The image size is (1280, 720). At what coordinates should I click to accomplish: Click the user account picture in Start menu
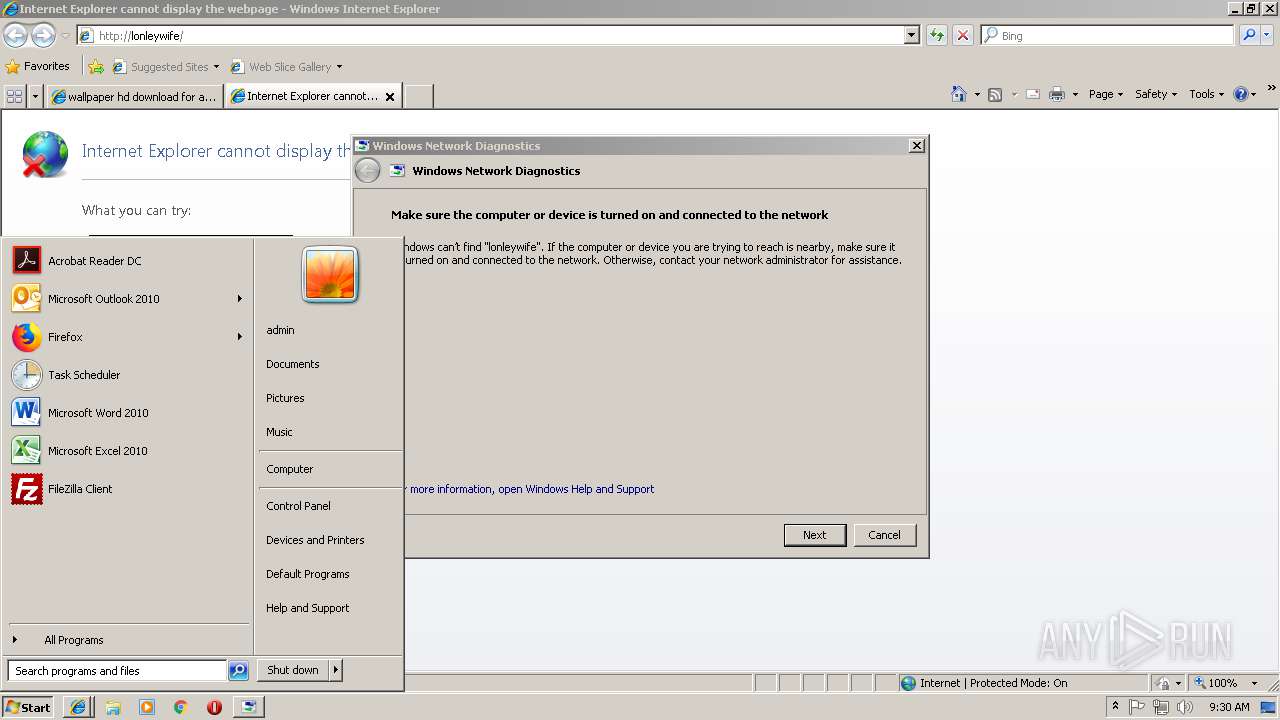(x=330, y=274)
